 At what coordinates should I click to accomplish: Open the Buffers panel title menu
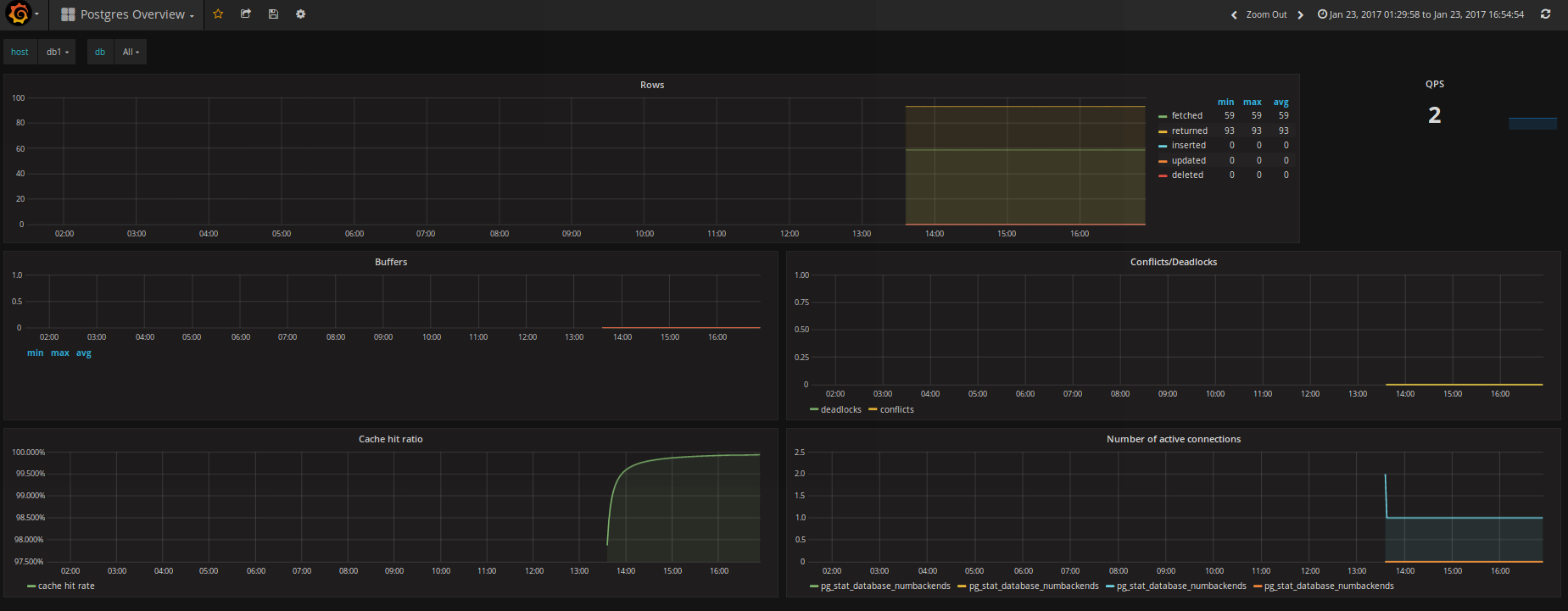(391, 262)
